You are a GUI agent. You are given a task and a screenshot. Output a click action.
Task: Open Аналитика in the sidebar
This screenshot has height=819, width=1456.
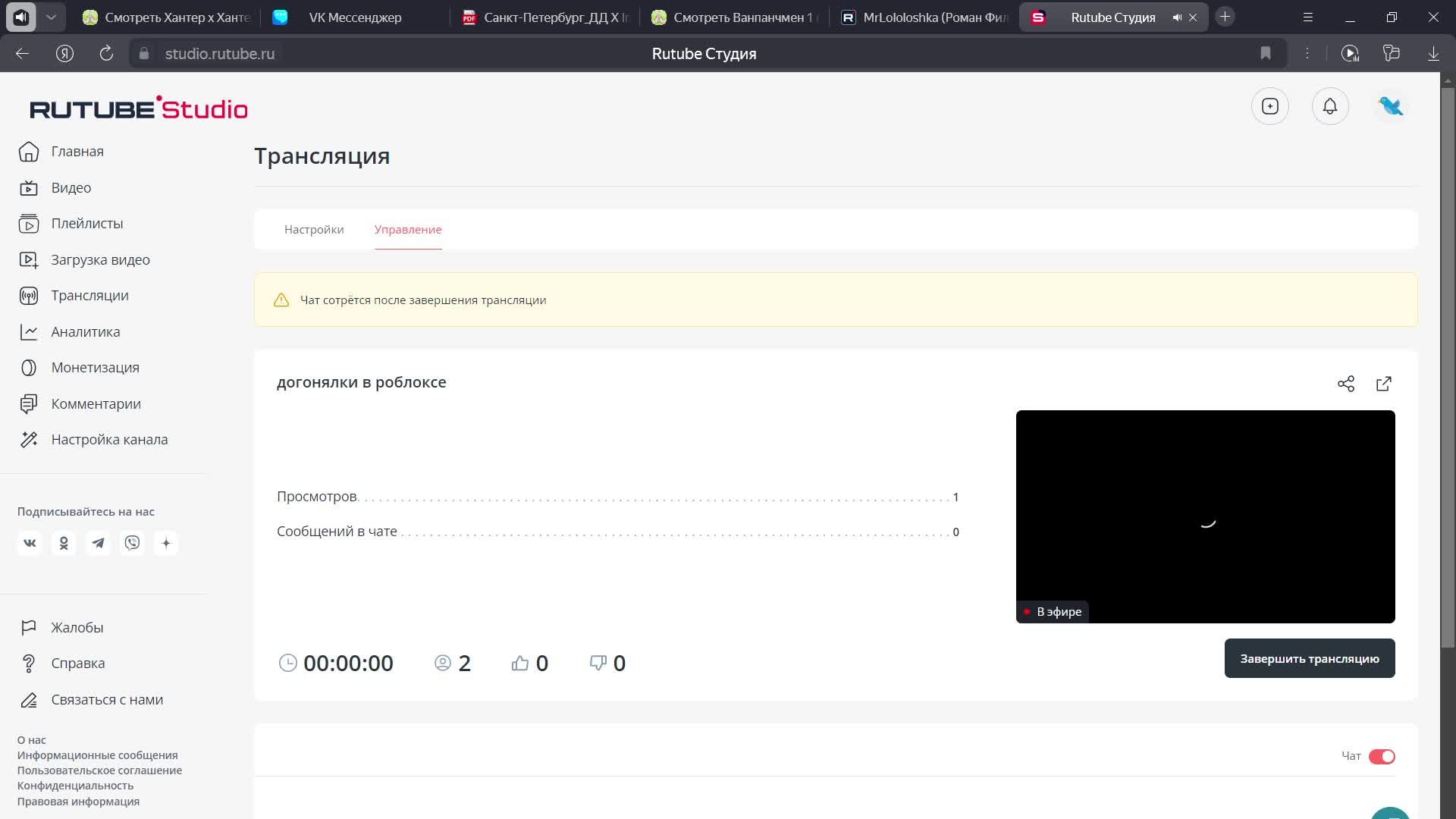(x=85, y=331)
